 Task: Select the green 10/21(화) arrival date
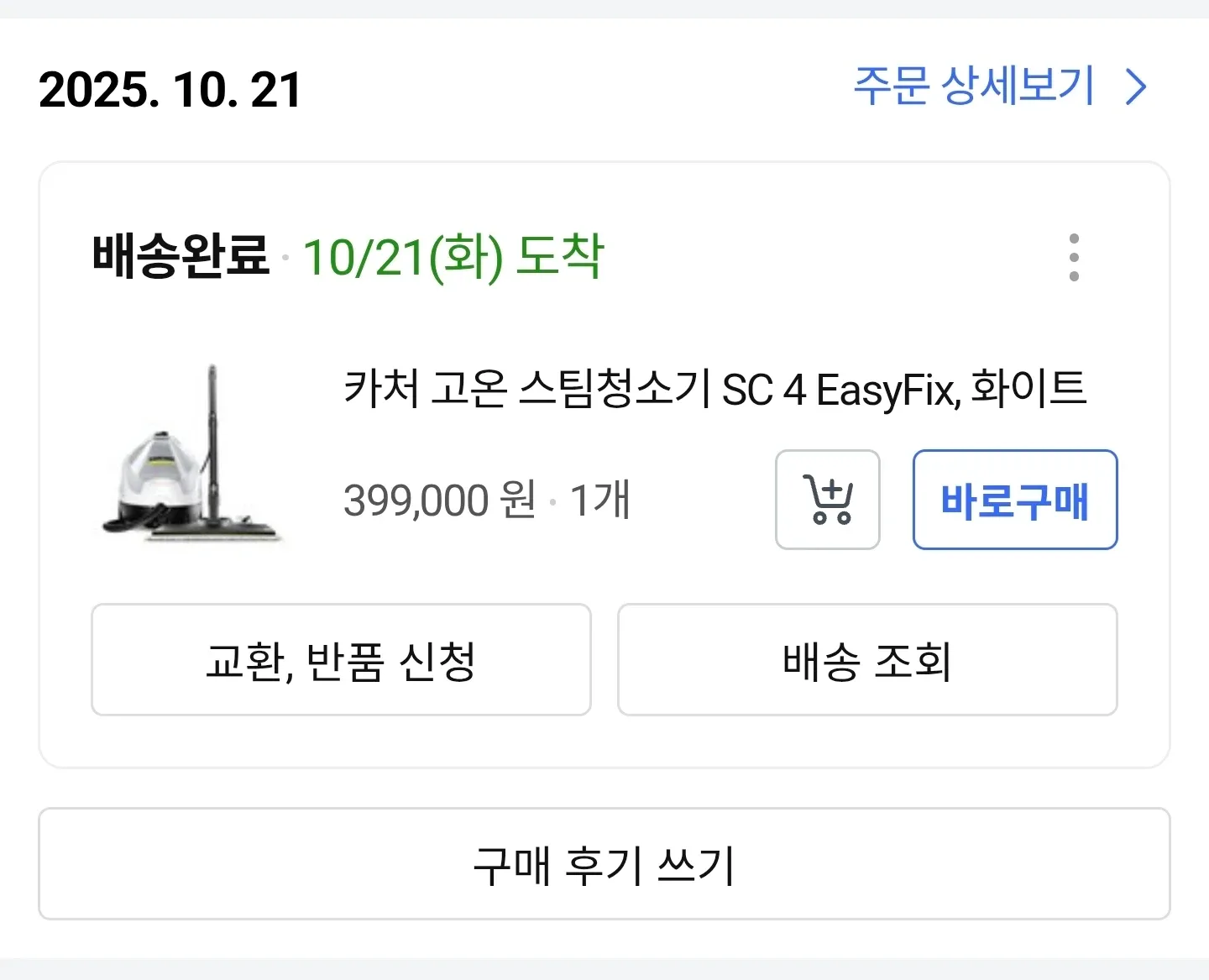pos(402,257)
